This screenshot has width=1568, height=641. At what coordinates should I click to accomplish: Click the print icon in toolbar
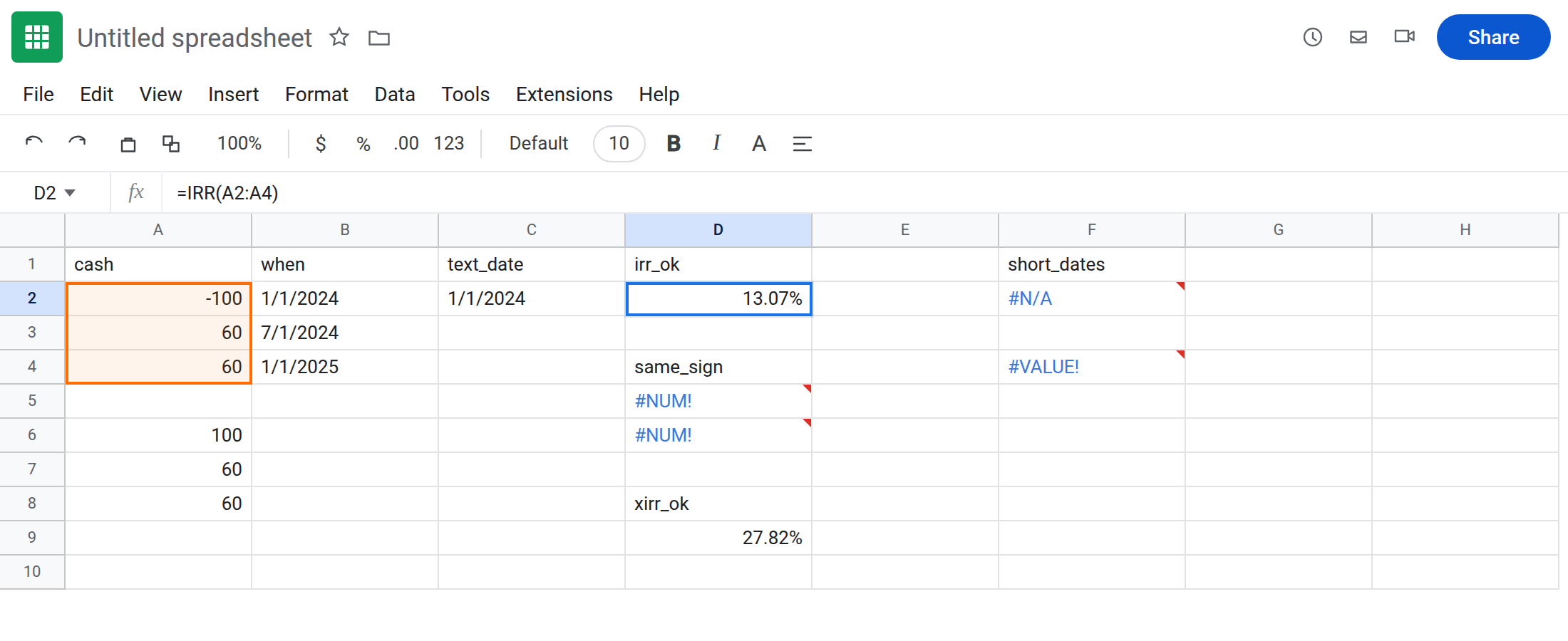click(128, 144)
